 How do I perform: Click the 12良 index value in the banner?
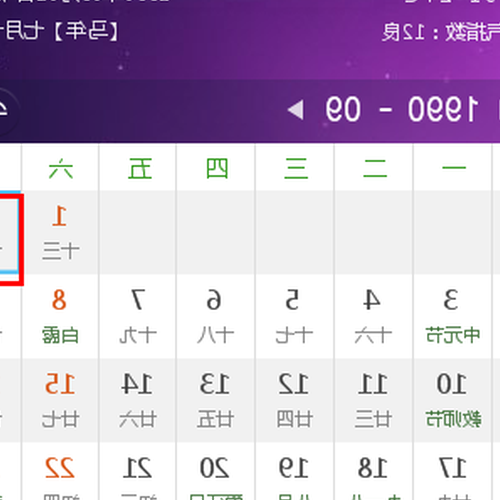[403, 32]
